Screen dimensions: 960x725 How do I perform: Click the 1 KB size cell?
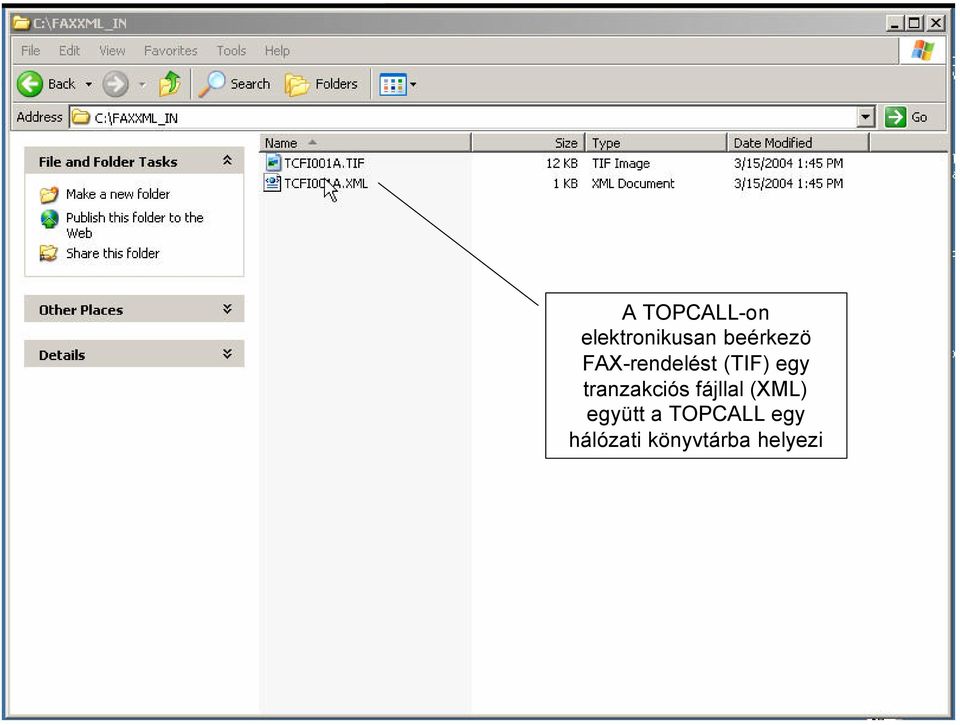click(565, 184)
